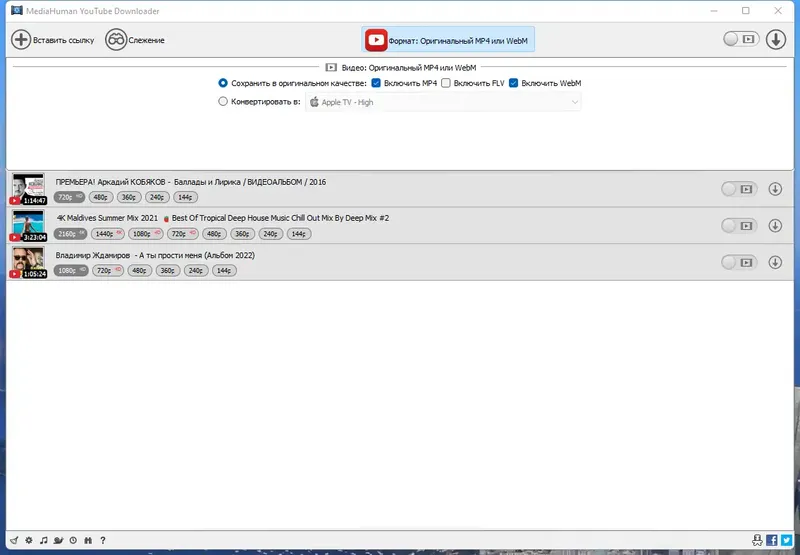Click the music note icon in status bar
Image resolution: width=800 pixels, height=555 pixels.
click(x=43, y=540)
